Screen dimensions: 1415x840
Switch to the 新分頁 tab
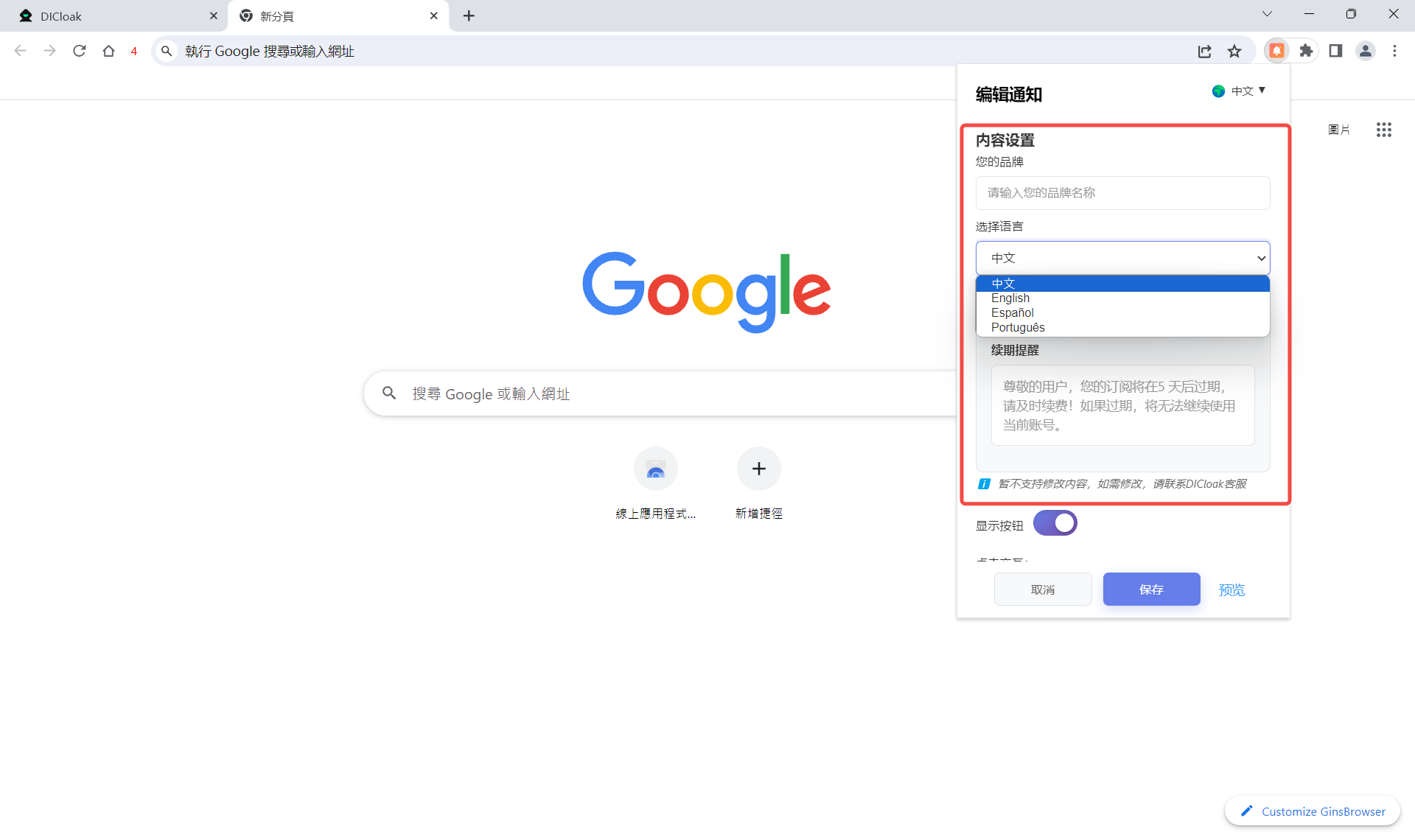tap(338, 16)
